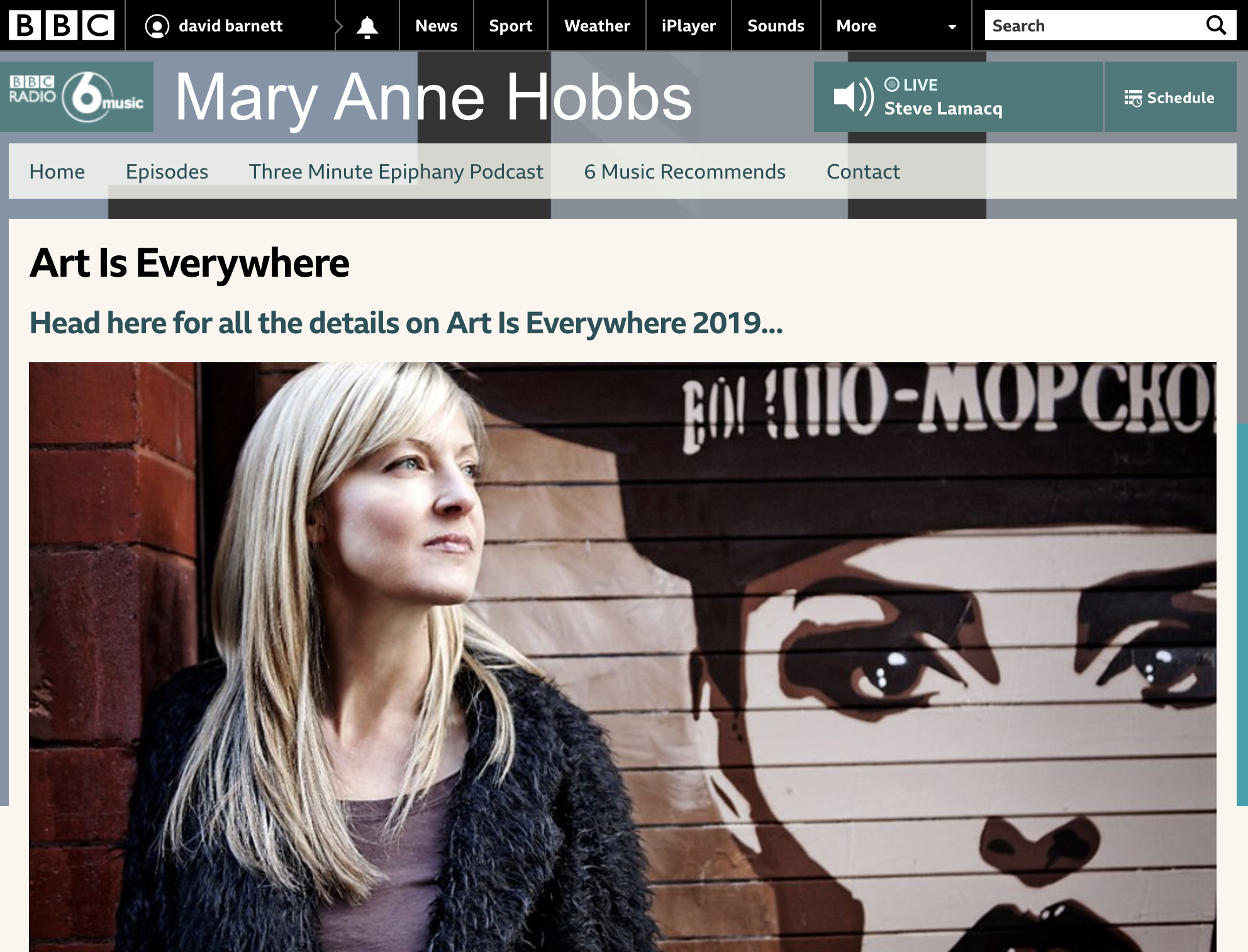This screenshot has width=1248, height=952.
Task: Open the david barnett account menu
Action: 230,26
